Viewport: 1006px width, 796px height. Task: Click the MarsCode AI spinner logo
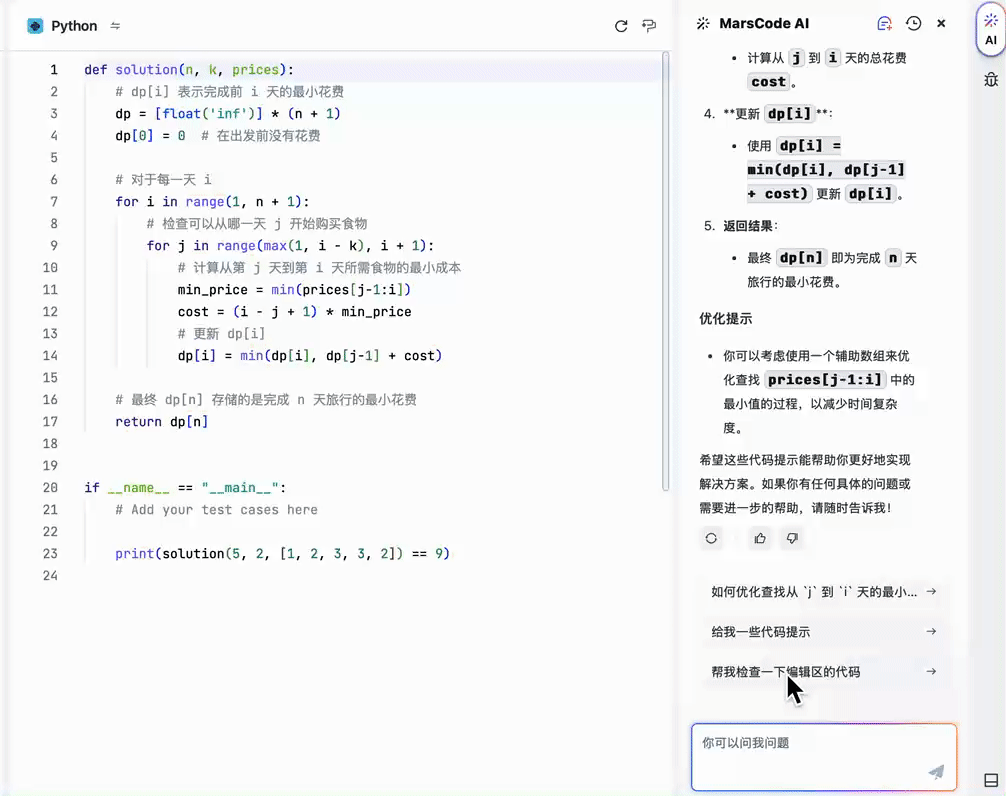point(702,23)
